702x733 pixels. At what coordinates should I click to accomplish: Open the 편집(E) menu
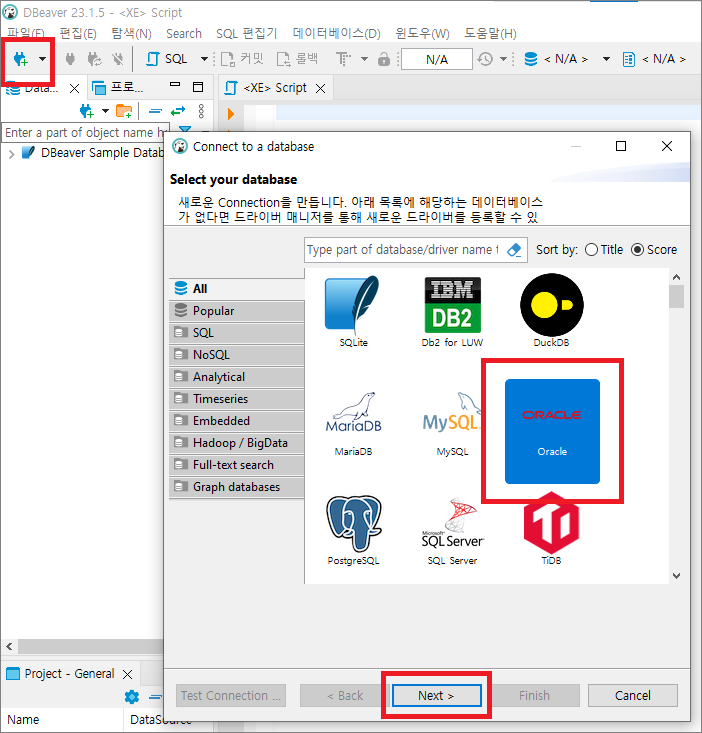(78, 34)
